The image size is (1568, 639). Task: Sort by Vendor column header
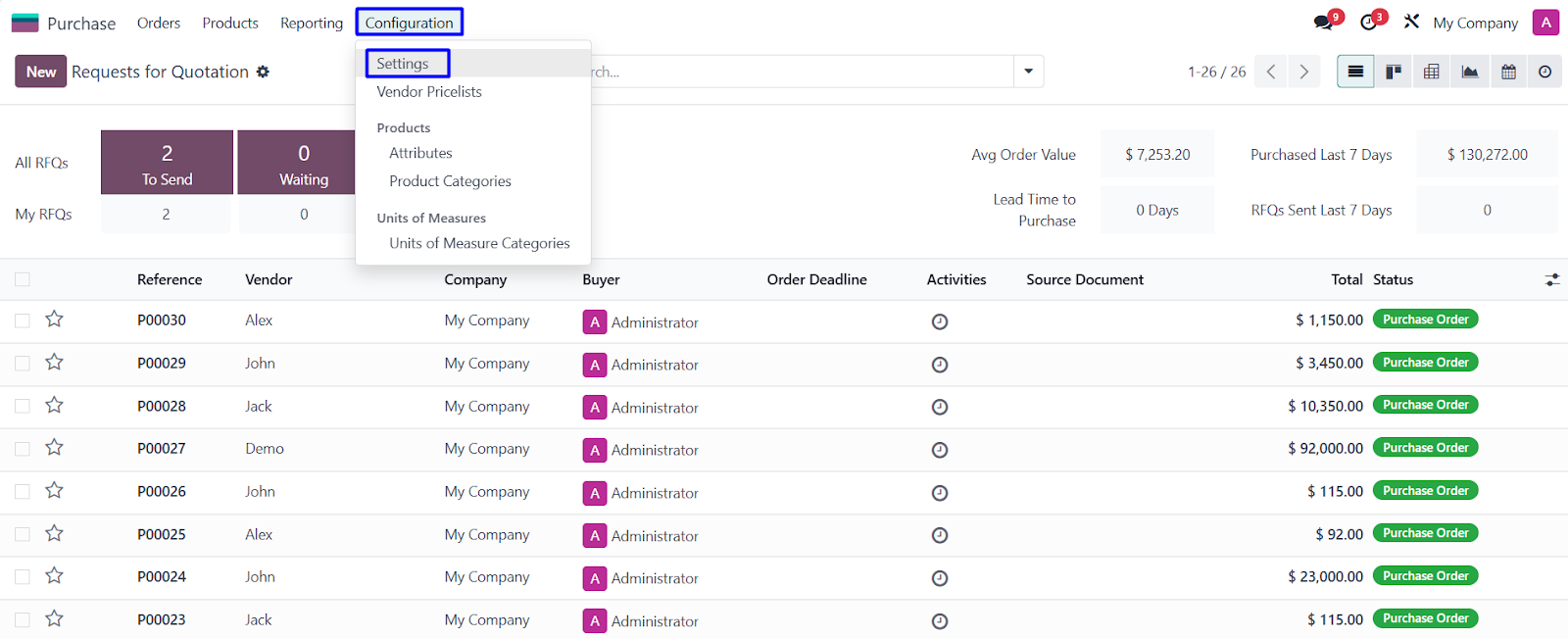point(269,279)
